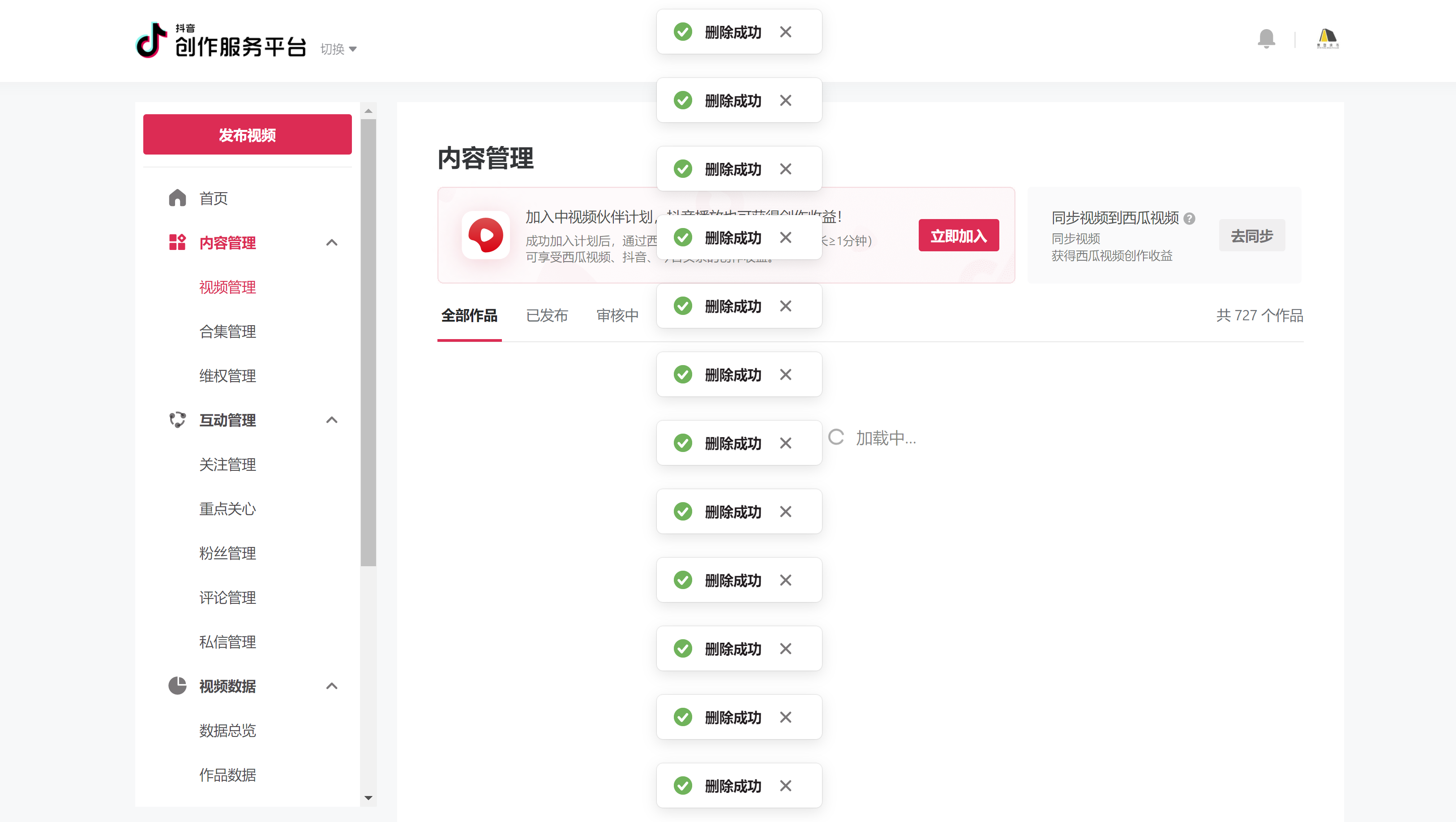Open the user avatar profile
The height and width of the screenshot is (822, 1456).
[x=1327, y=39]
